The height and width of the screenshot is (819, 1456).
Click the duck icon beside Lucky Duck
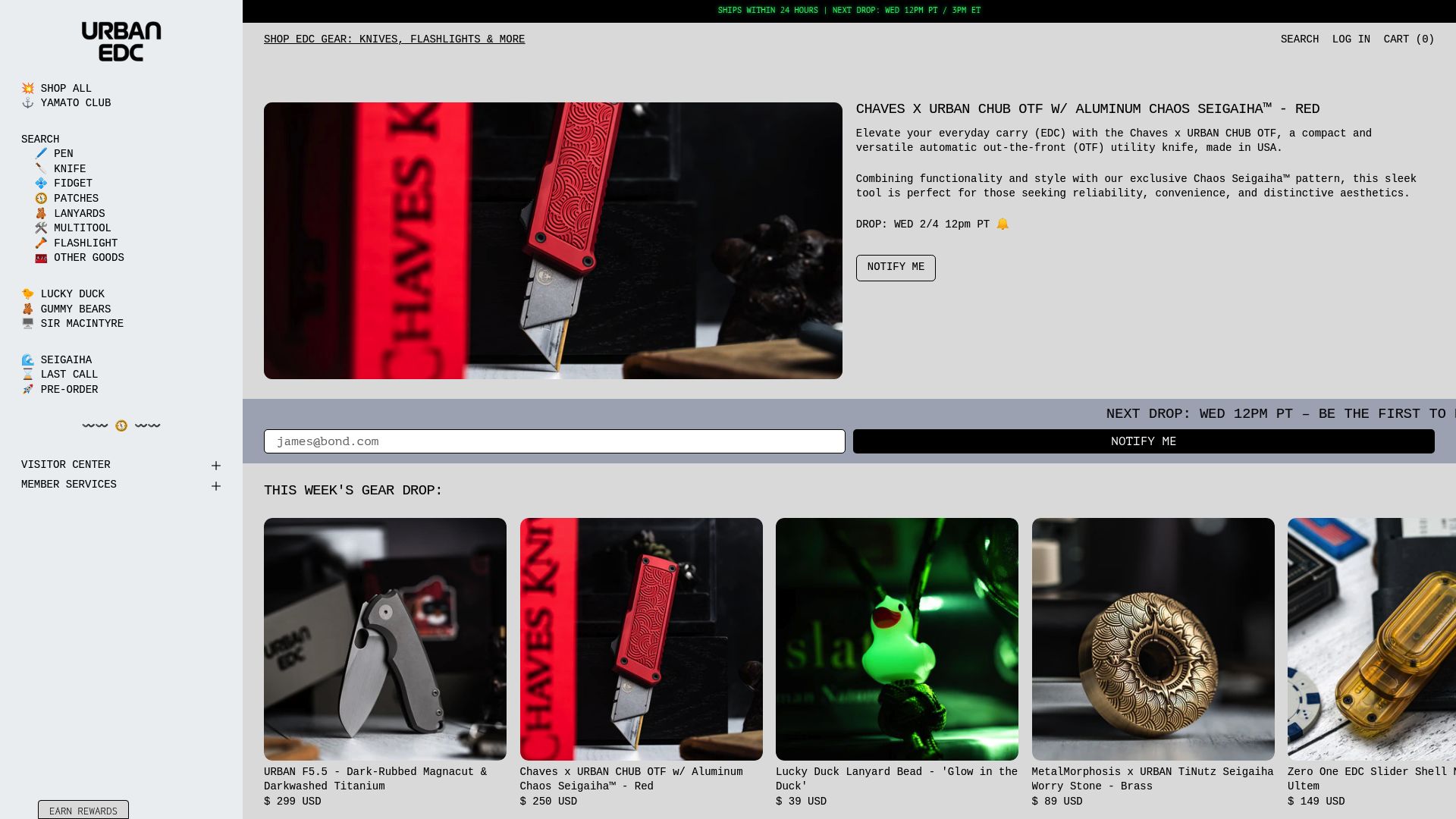coord(28,294)
